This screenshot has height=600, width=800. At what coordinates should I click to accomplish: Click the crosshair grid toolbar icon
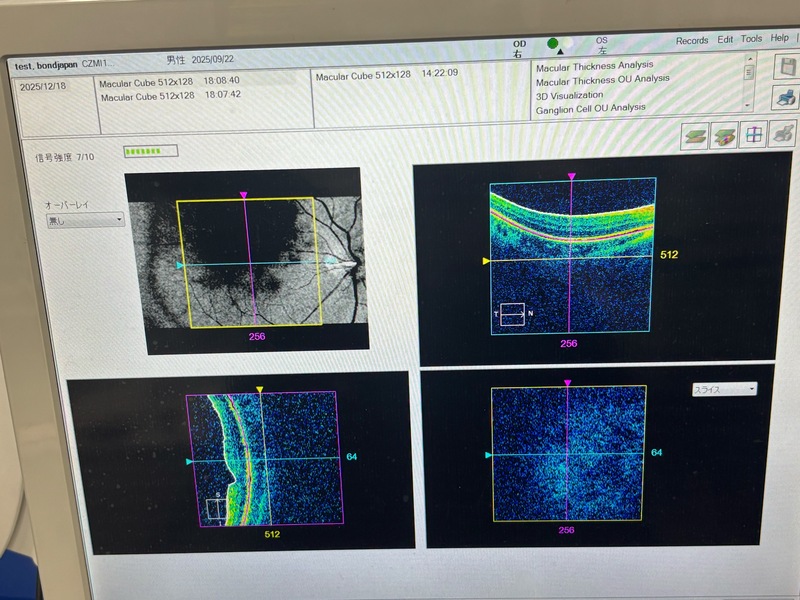(x=754, y=135)
